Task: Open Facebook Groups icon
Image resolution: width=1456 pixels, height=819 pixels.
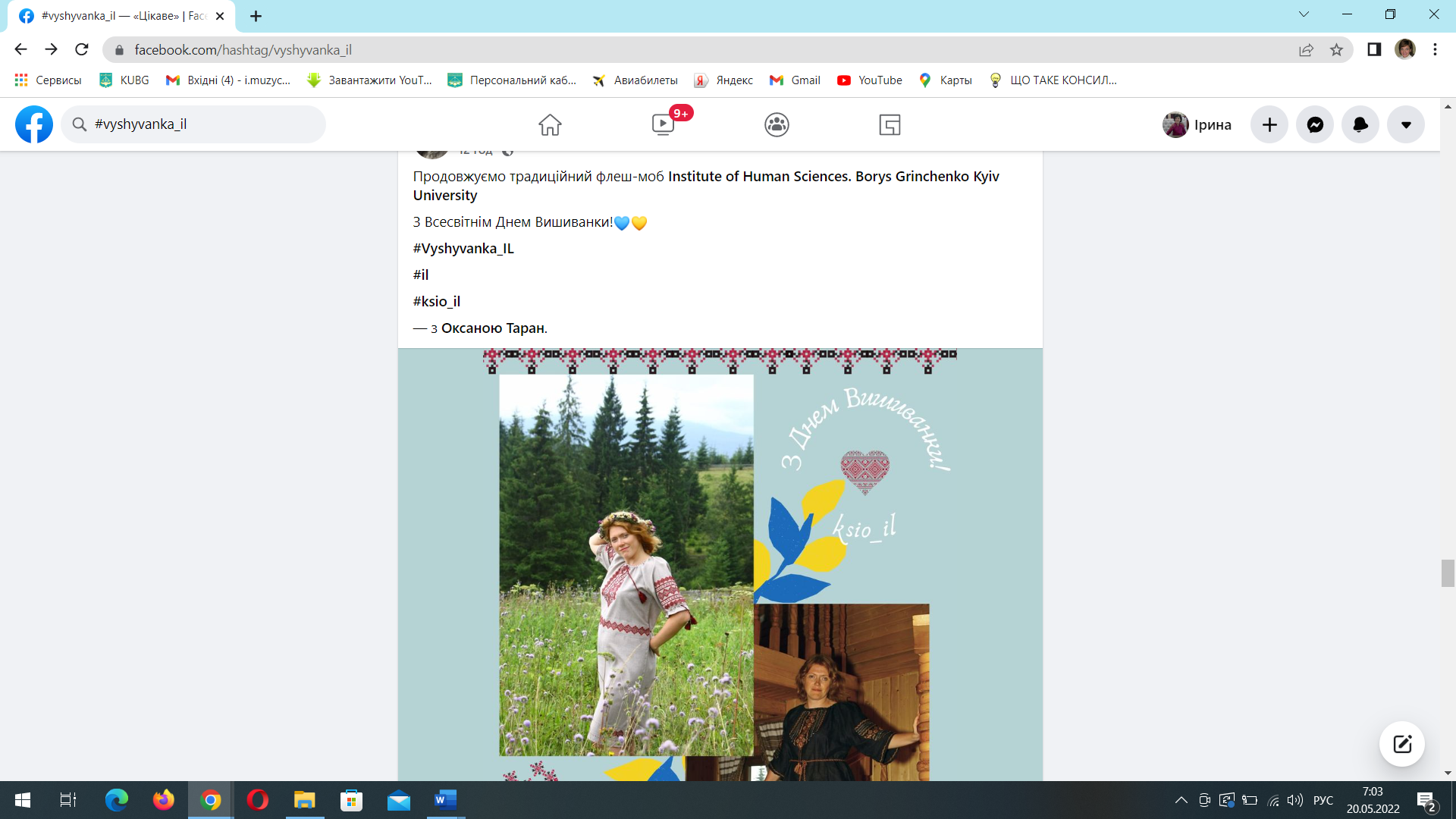Action: [777, 124]
